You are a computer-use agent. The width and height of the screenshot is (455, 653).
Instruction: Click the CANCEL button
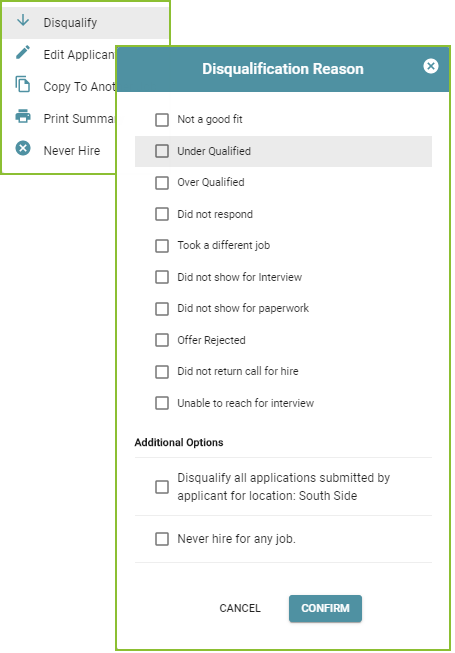point(240,608)
